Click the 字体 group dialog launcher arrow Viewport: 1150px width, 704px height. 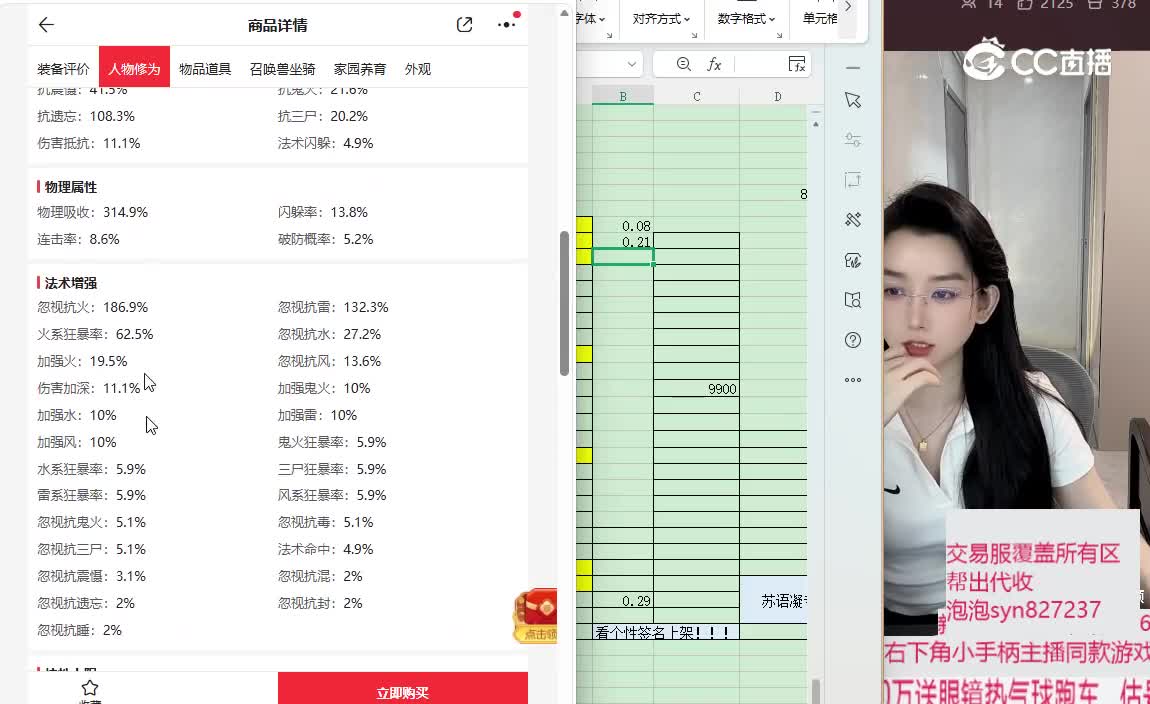point(609,35)
